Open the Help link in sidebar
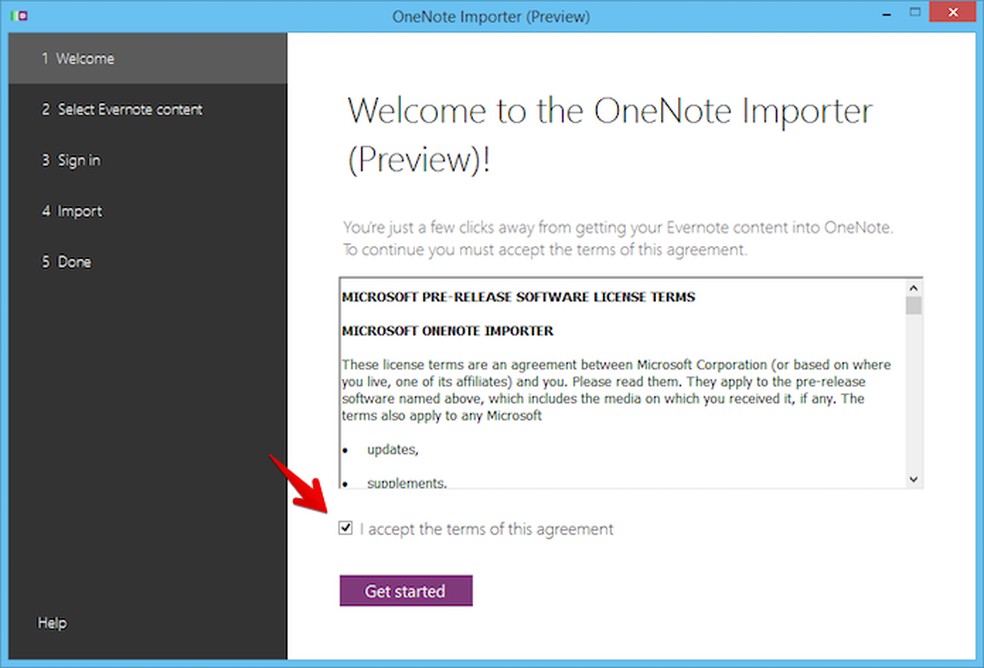 click(52, 623)
